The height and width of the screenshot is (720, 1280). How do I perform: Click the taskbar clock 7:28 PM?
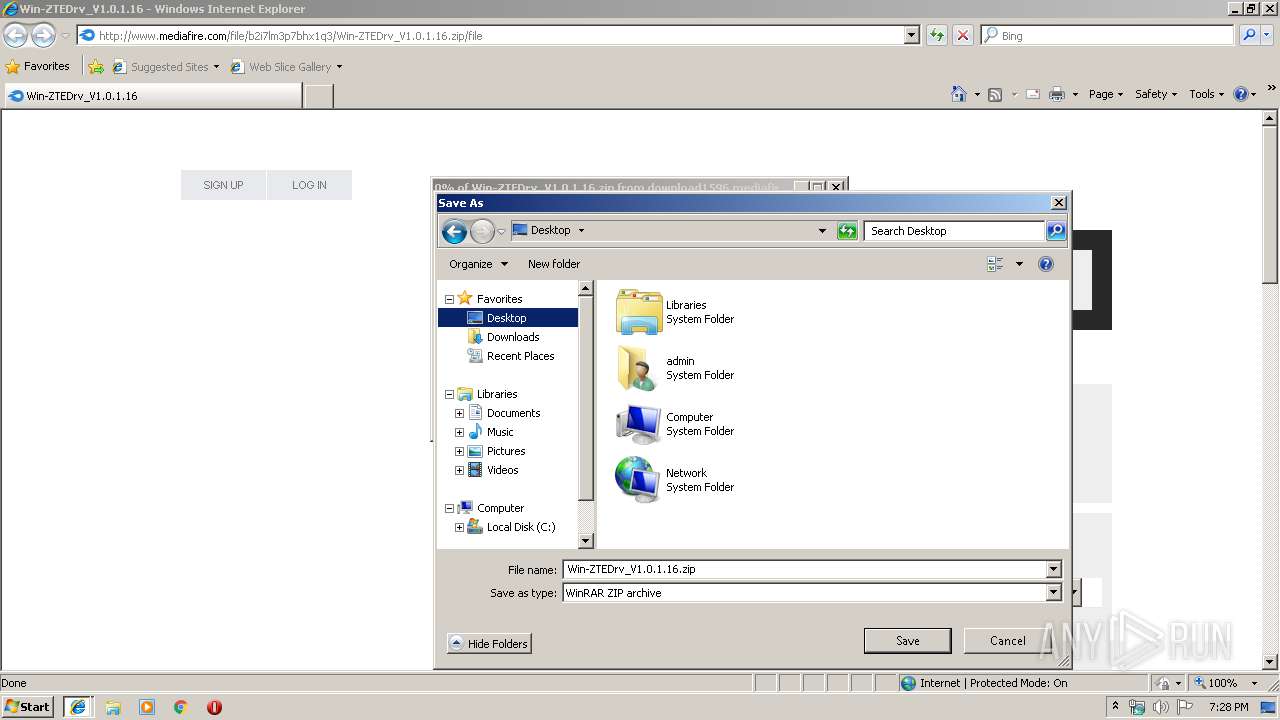[x=1228, y=707]
